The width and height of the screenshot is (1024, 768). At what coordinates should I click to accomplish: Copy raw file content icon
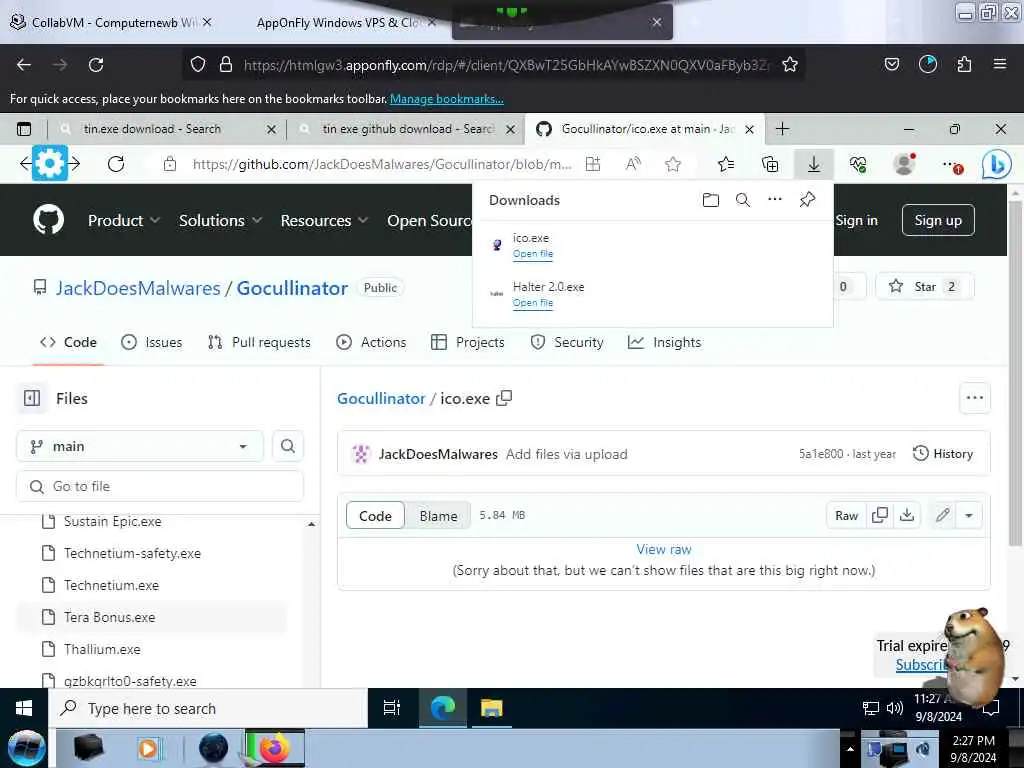click(880, 515)
